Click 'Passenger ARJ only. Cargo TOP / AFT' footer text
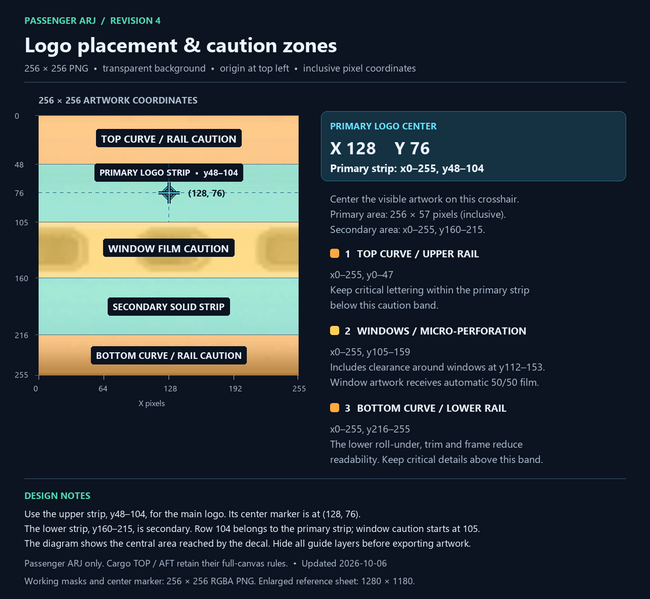The height and width of the screenshot is (599, 650). [156, 563]
